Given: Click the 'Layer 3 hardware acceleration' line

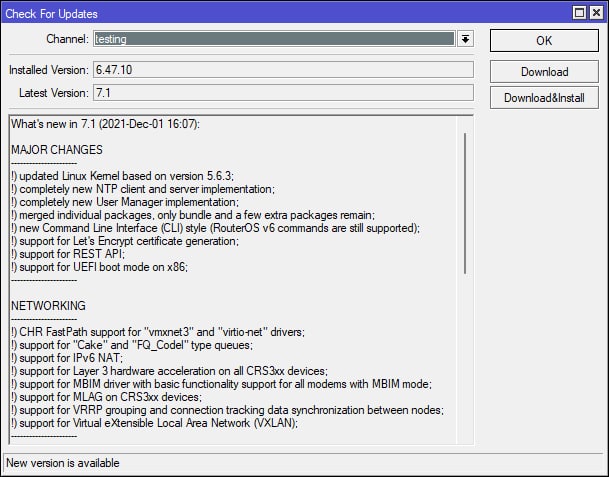Looking at the screenshot, I should [x=169, y=371].
